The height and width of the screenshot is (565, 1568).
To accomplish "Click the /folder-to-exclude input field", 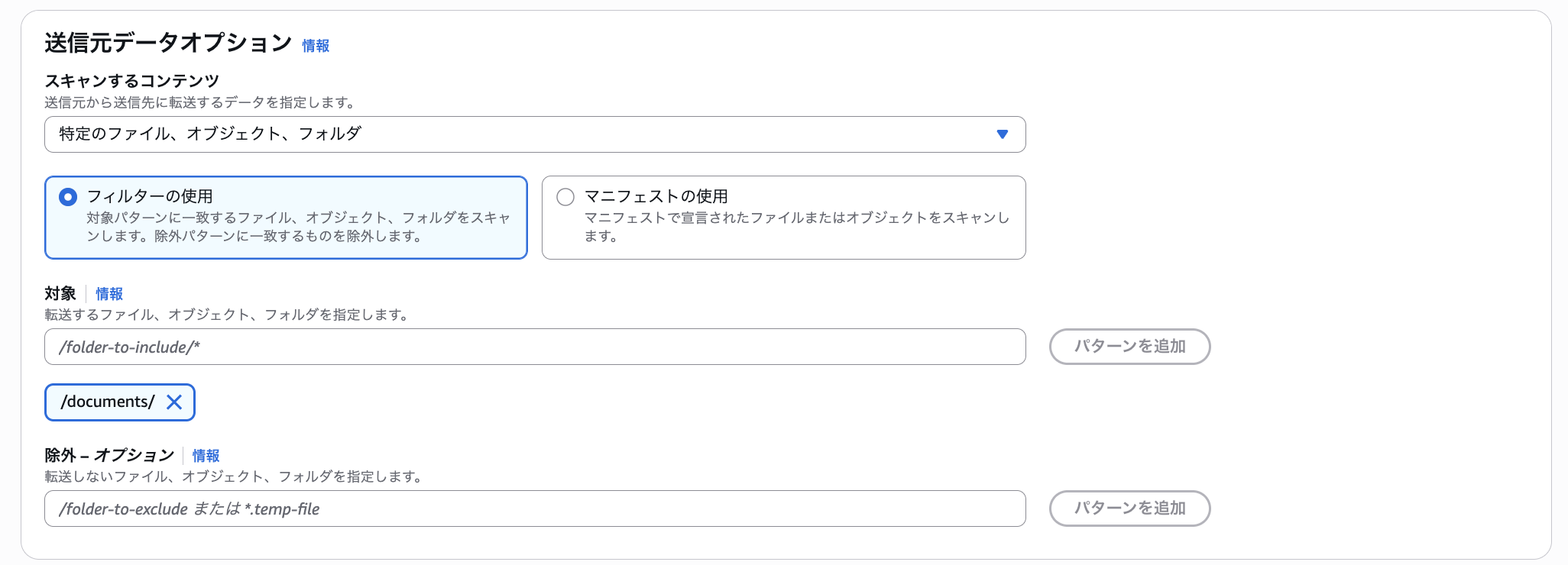I will (535, 508).
